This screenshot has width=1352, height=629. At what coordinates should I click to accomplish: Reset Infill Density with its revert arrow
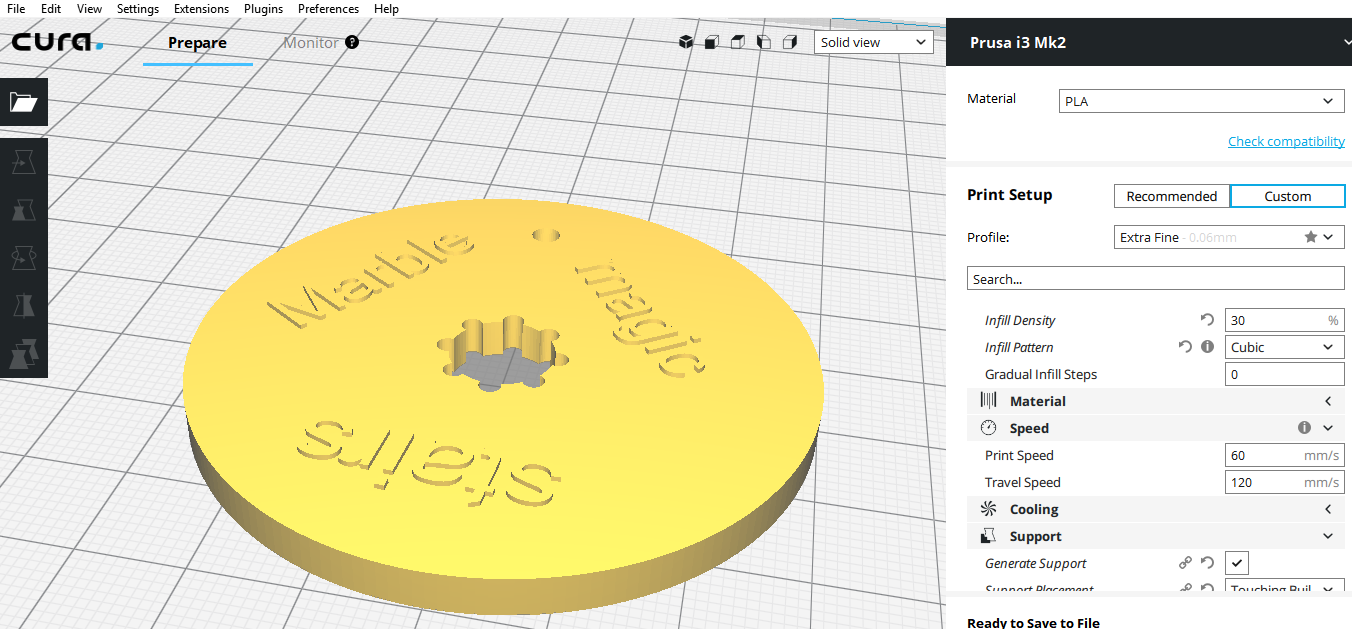pyautogui.click(x=1207, y=320)
